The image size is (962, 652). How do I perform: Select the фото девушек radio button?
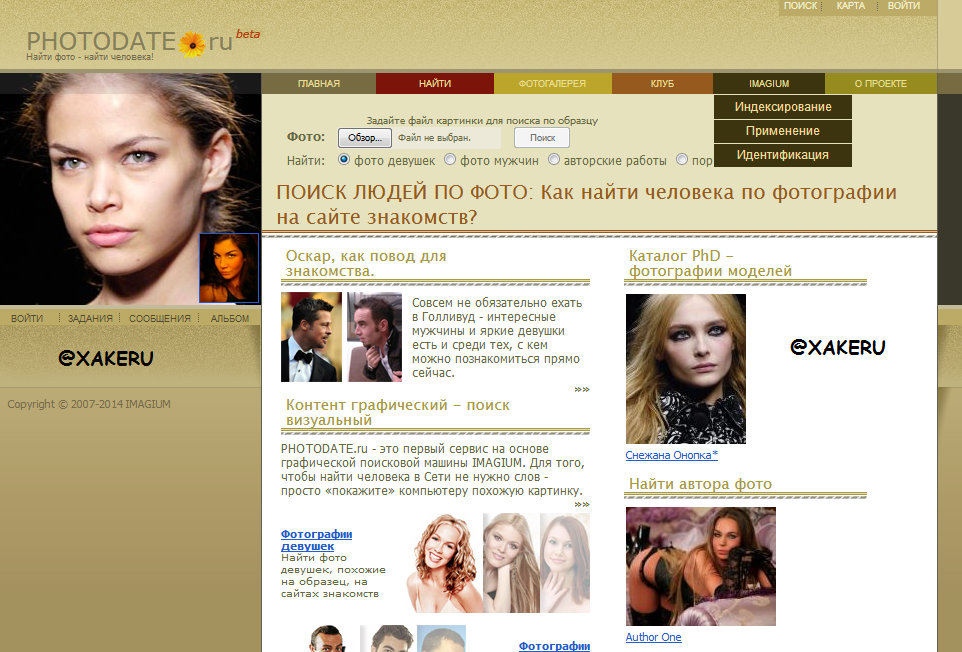(344, 159)
